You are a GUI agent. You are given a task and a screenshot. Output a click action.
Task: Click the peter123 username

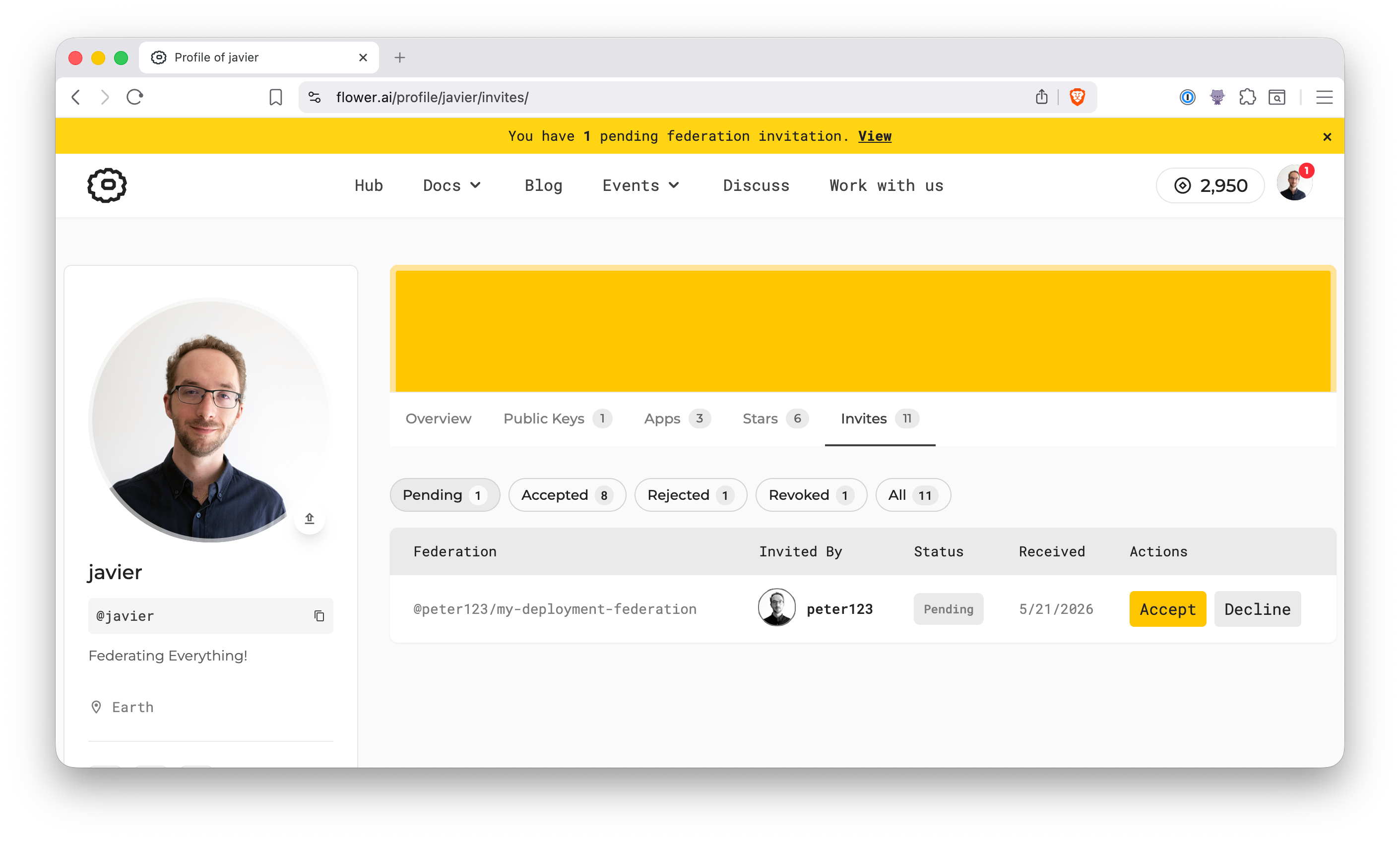(x=839, y=608)
